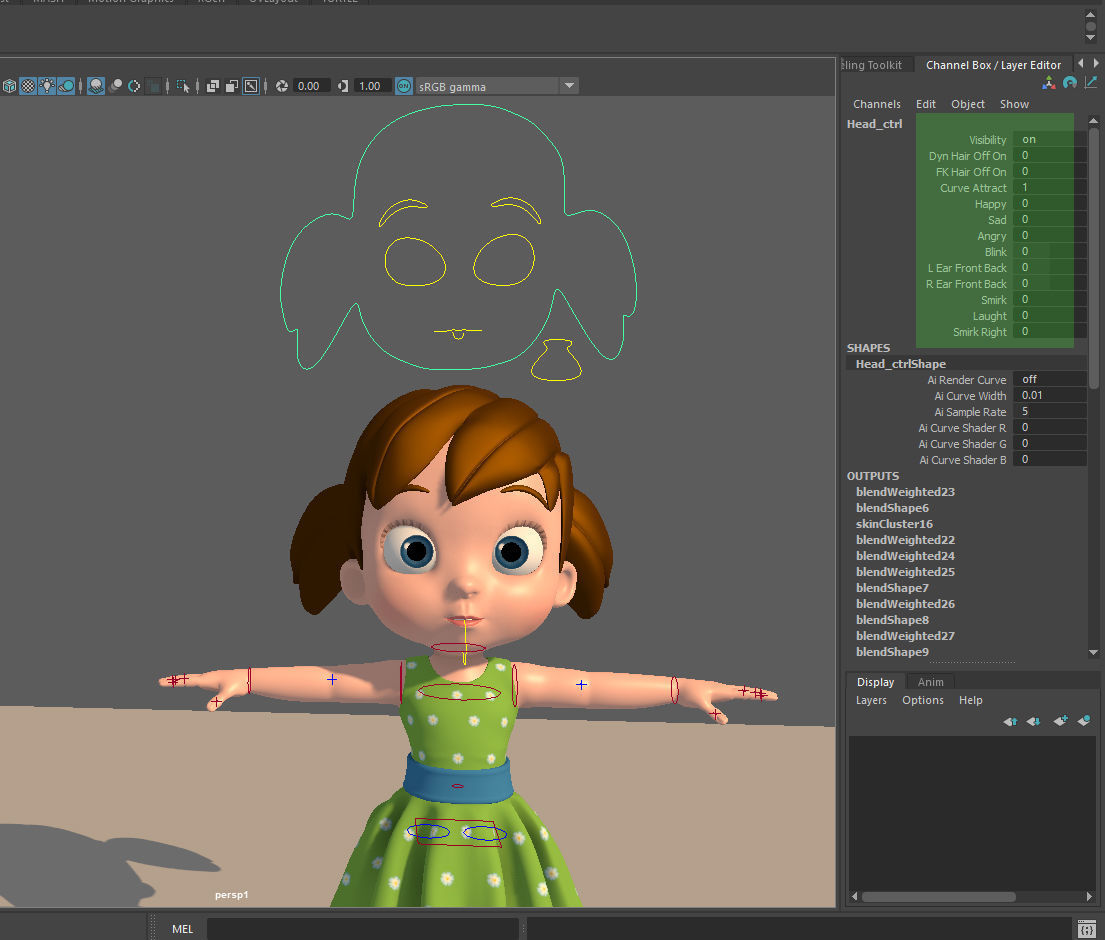
Task: Click the depth of field dark square icon
Action: click(x=153, y=86)
